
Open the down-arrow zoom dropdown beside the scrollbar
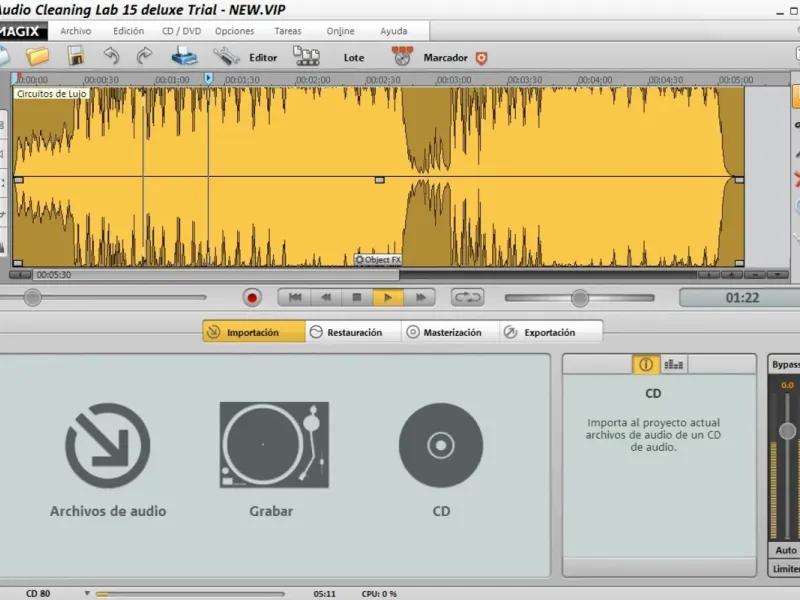pos(778,274)
